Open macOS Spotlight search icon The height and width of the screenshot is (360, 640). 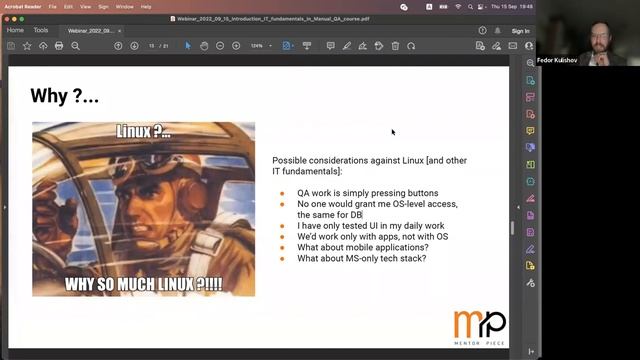470,7
